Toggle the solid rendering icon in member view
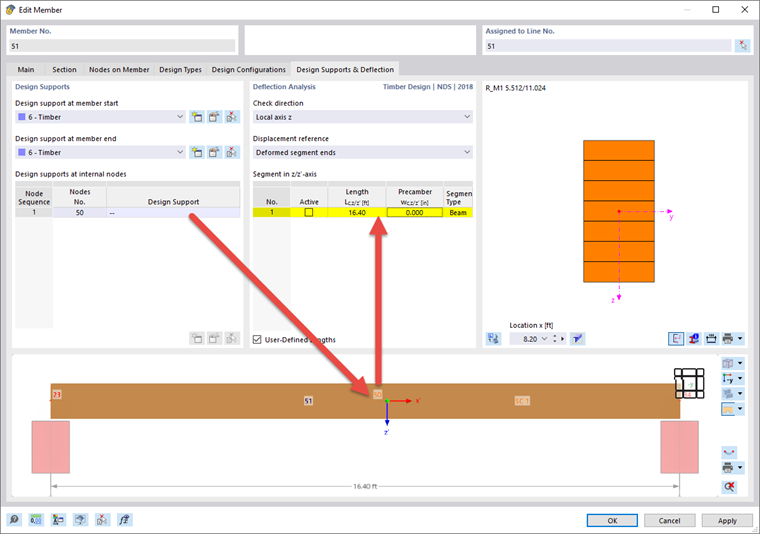The width and height of the screenshot is (760, 534). click(x=728, y=409)
